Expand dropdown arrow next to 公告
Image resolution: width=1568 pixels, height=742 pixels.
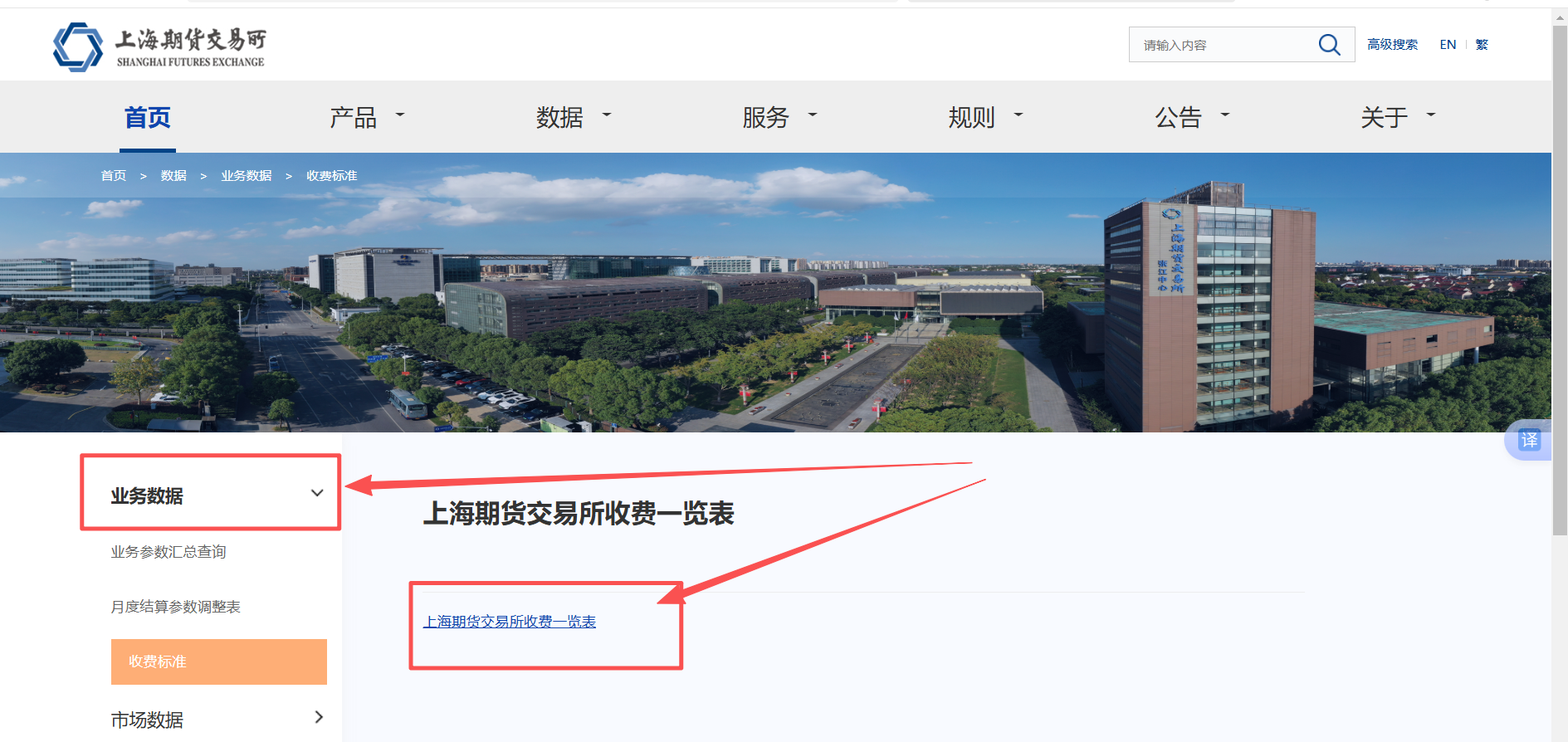(1225, 115)
